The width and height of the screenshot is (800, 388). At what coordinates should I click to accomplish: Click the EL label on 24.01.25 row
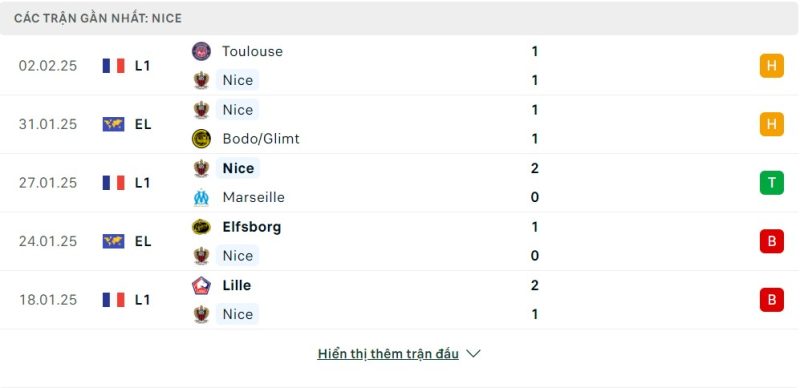[x=143, y=241]
